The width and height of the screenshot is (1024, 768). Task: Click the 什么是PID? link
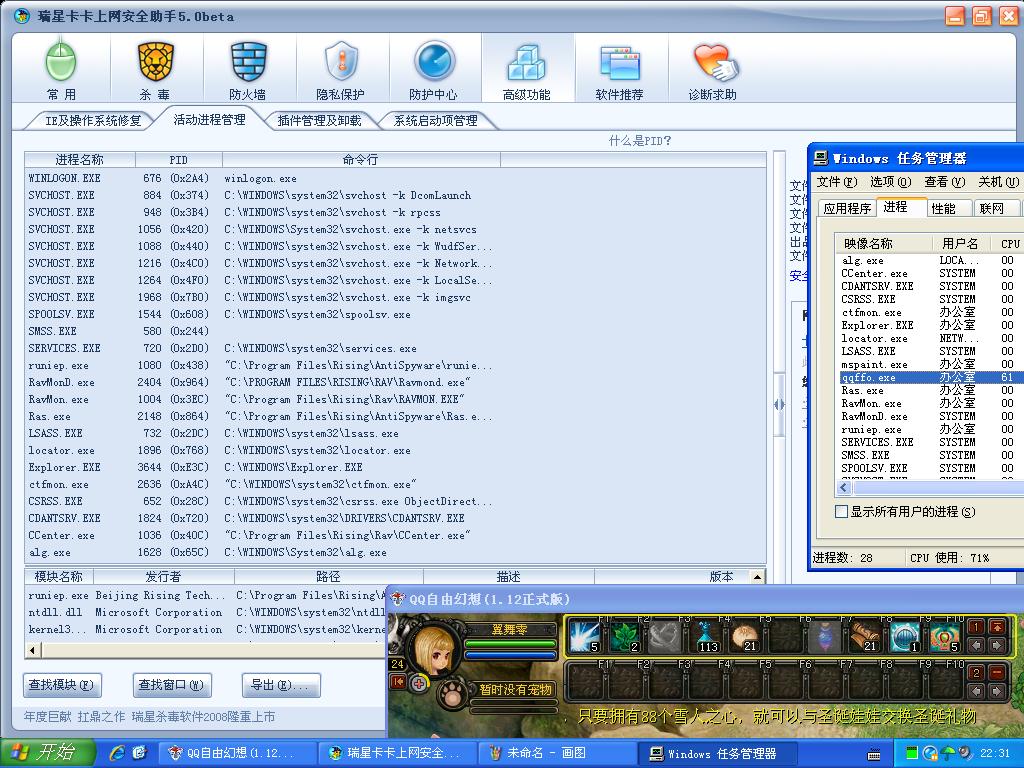click(640, 140)
